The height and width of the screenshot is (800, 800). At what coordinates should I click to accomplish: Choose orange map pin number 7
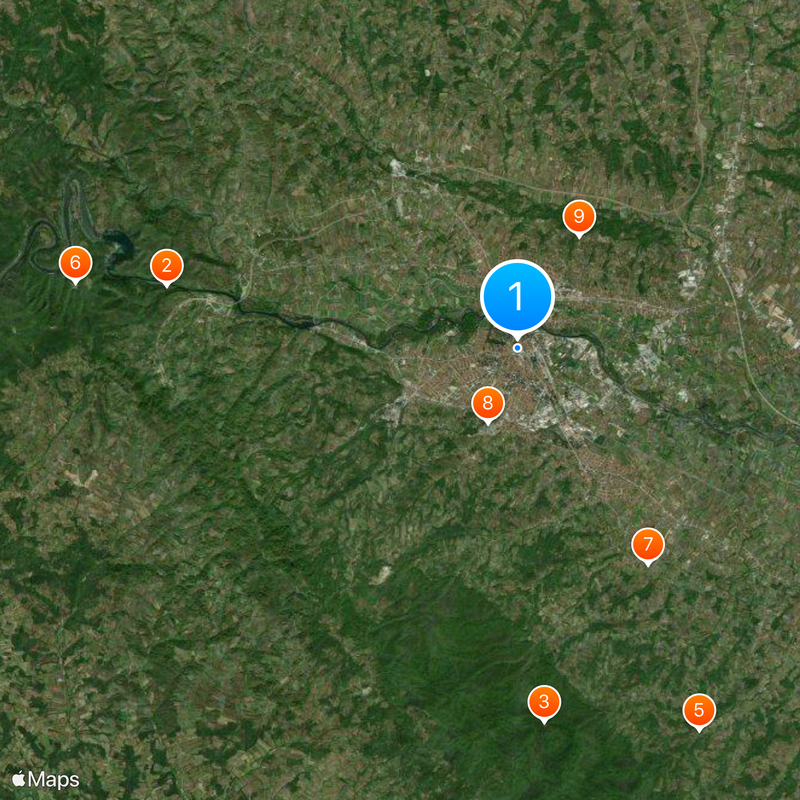(648, 545)
